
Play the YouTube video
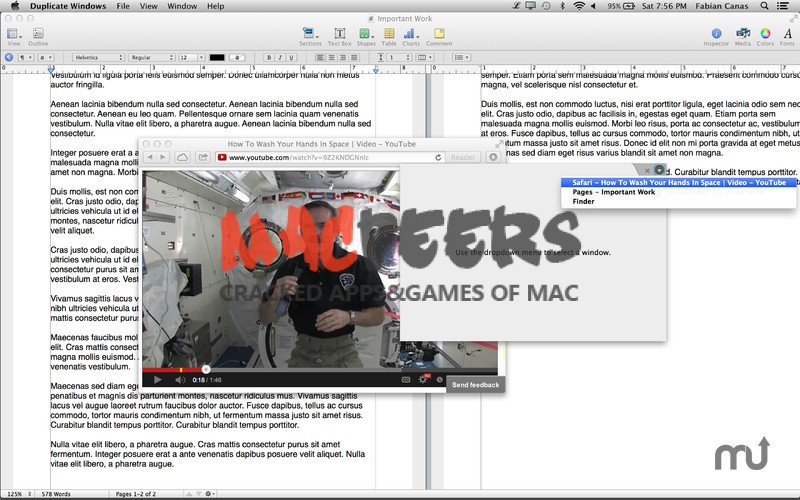click(158, 380)
